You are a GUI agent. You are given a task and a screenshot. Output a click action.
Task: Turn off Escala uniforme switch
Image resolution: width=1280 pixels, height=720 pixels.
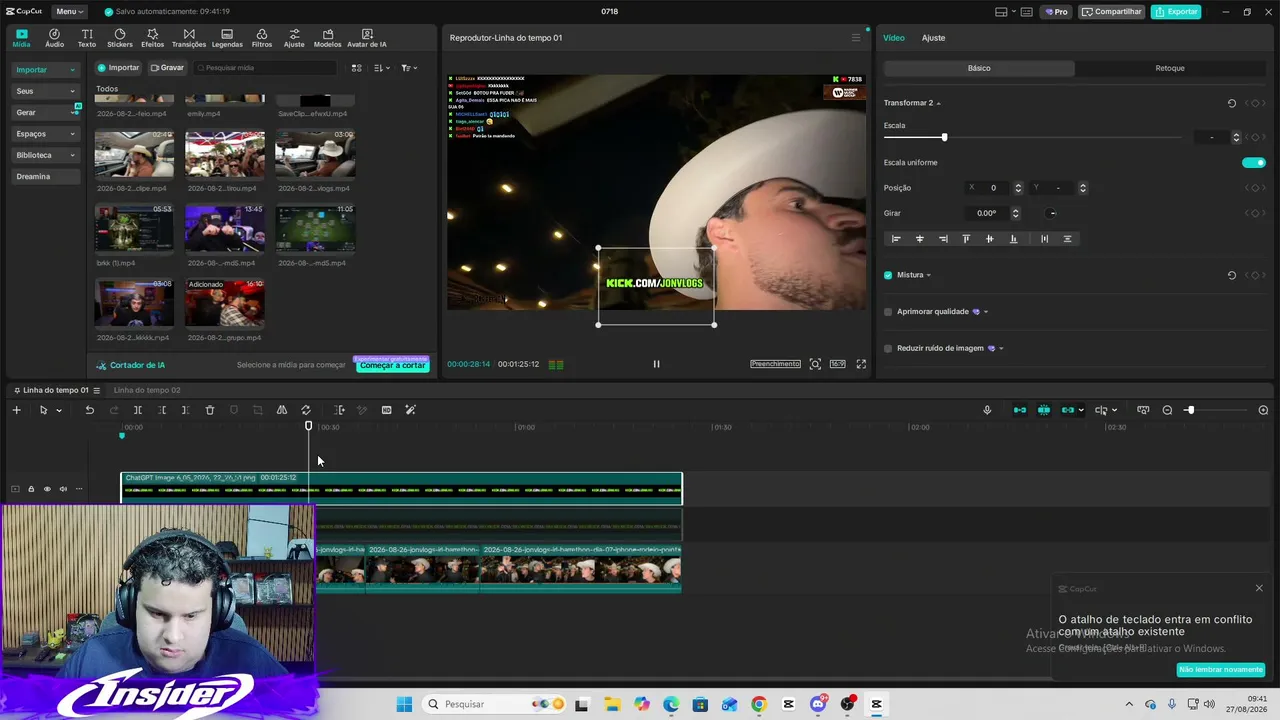click(1253, 162)
